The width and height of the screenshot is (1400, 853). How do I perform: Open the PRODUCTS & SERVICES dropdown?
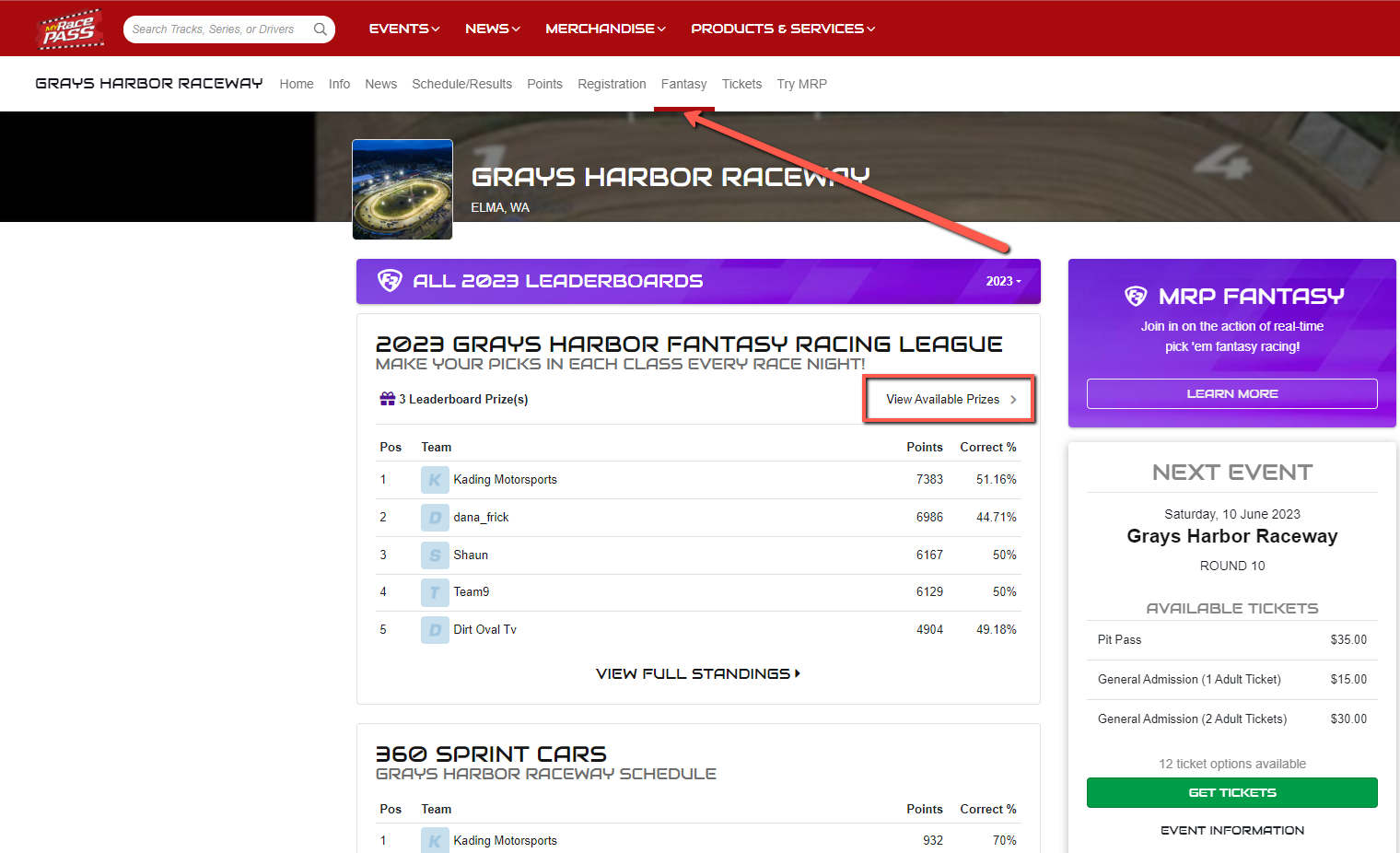(782, 29)
